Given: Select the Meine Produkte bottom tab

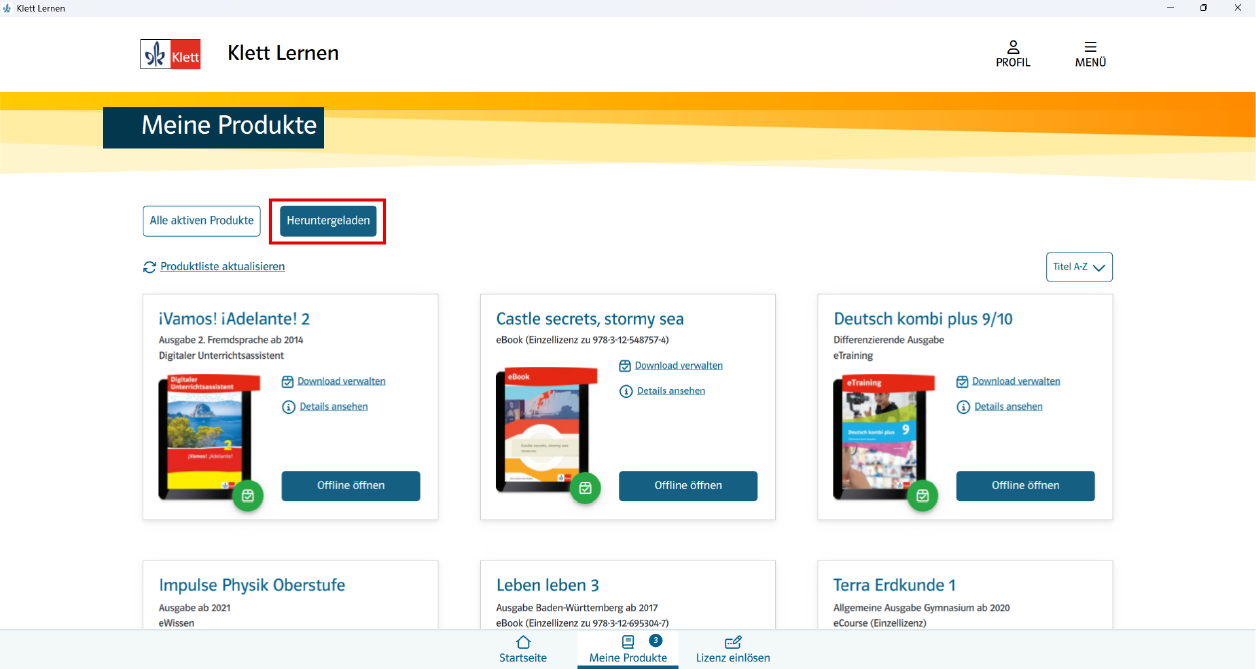Looking at the screenshot, I should click(x=628, y=649).
